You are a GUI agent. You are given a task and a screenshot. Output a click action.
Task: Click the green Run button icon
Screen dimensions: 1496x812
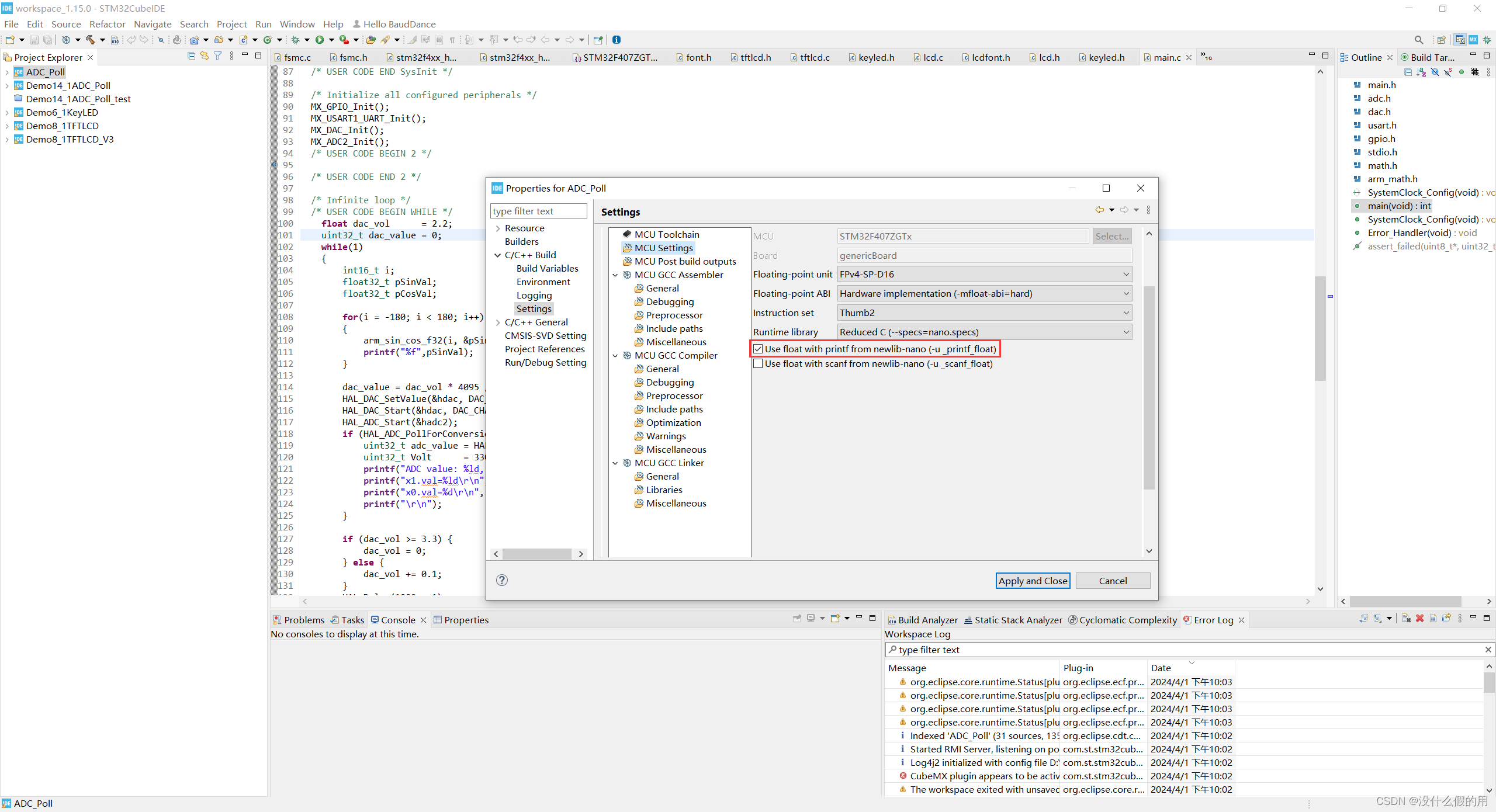pyautogui.click(x=320, y=40)
